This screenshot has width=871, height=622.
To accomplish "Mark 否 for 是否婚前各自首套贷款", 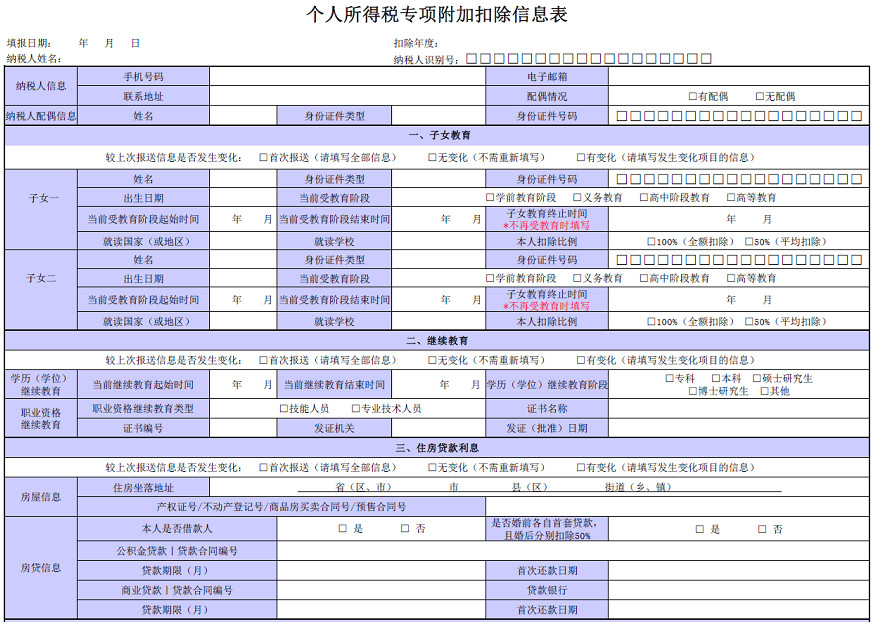I will point(763,530).
